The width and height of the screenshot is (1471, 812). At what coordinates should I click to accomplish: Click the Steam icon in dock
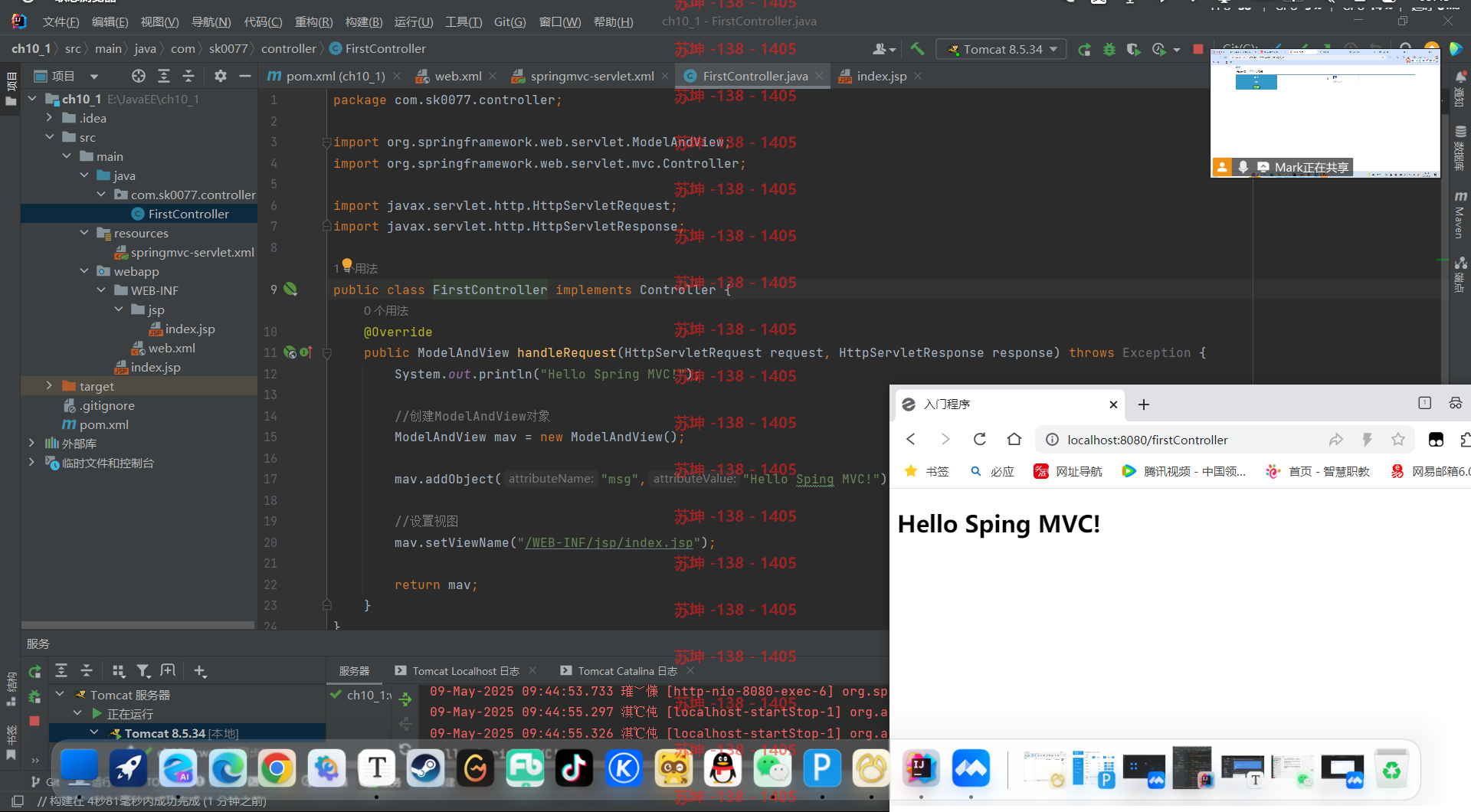426,768
